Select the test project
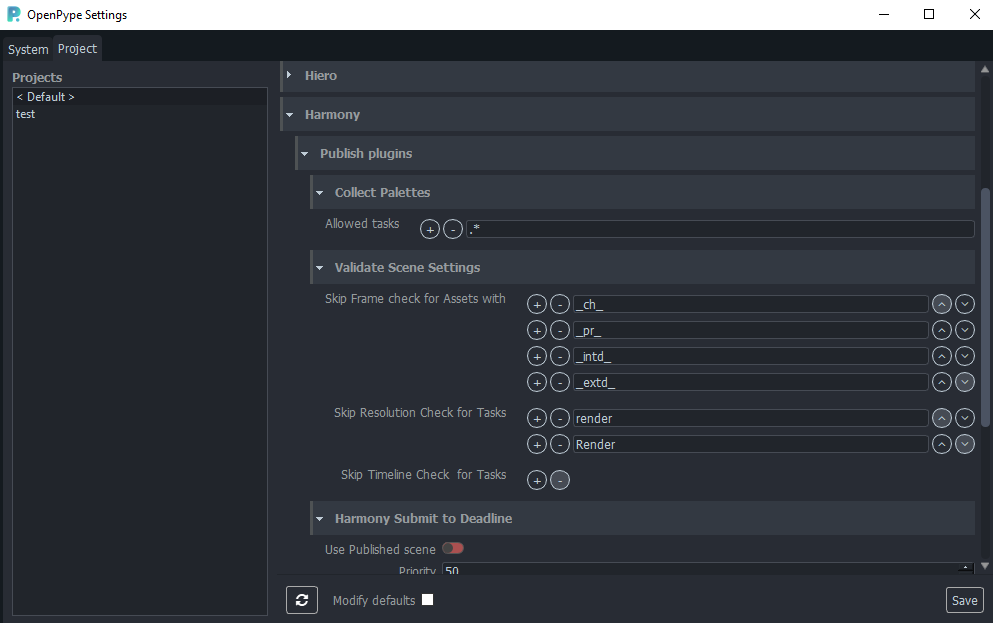This screenshot has width=993, height=623. click(x=25, y=113)
